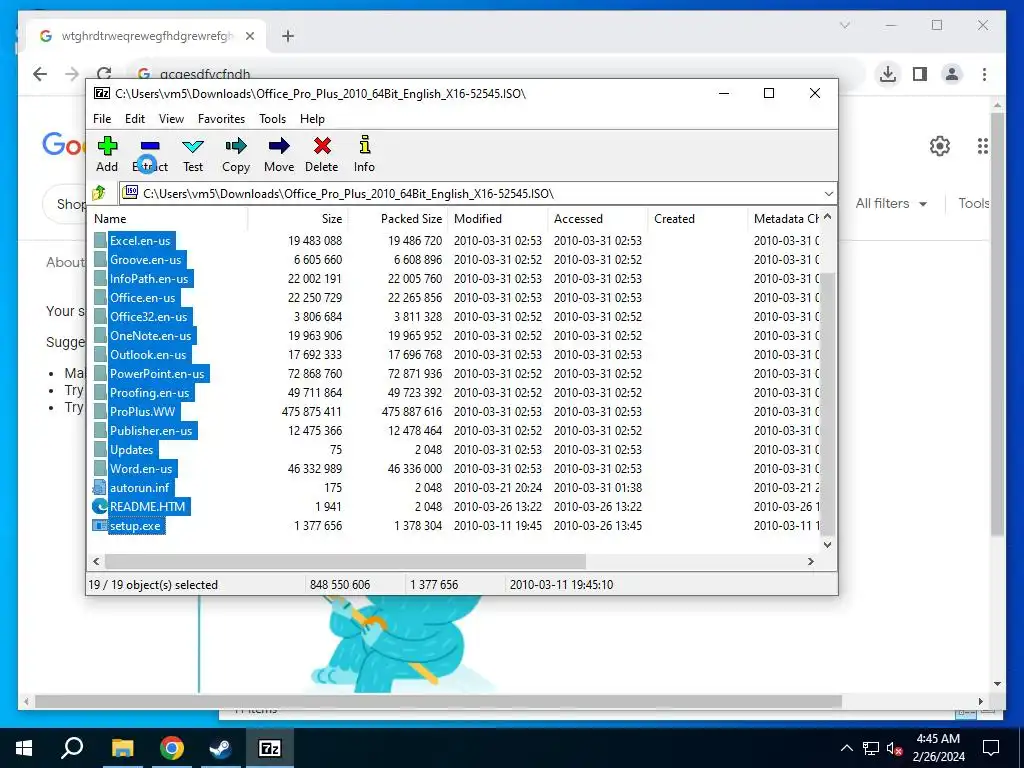Open taskbar search
Screen dimensions: 1024x768
(72, 748)
